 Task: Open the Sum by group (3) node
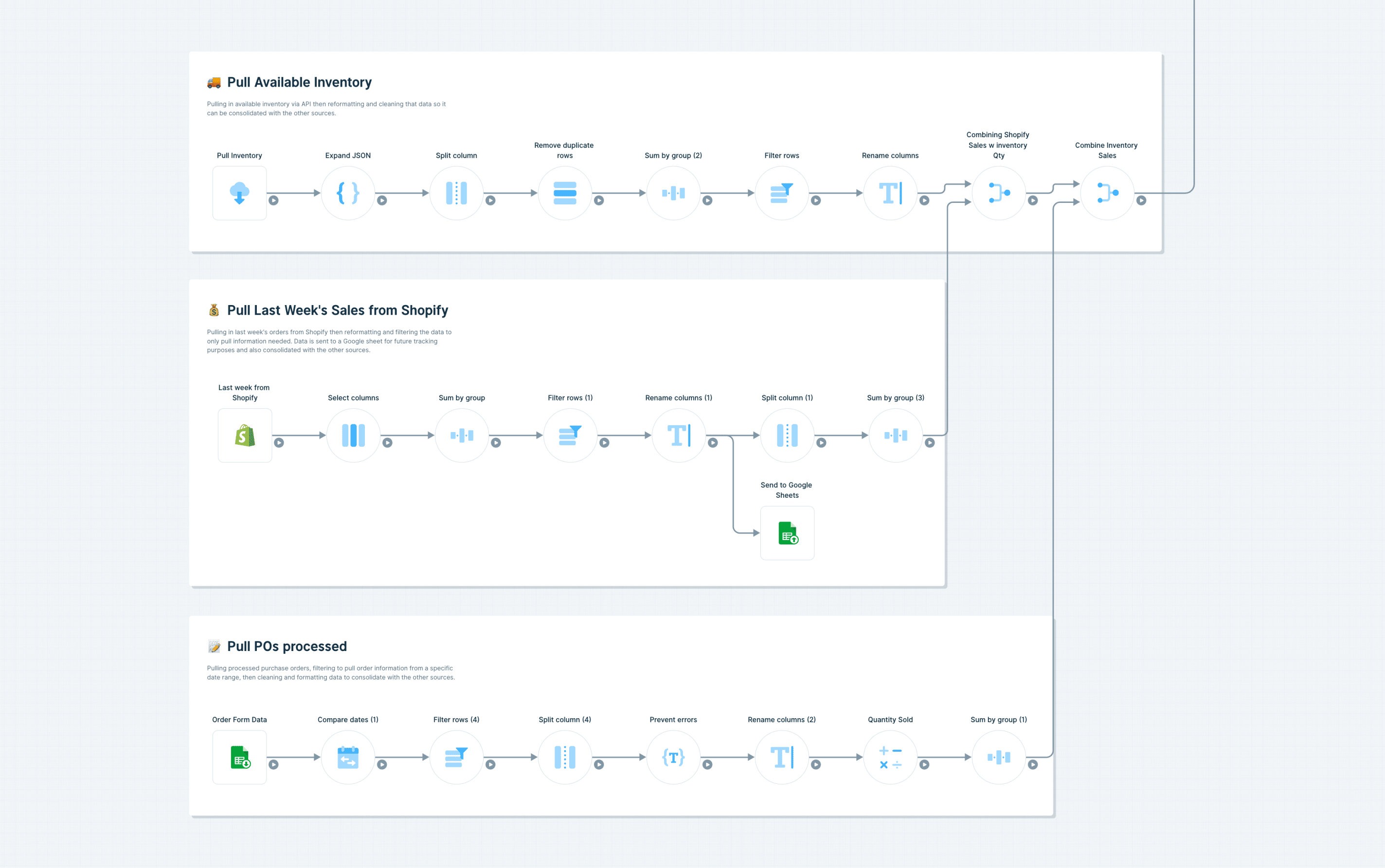[896, 435]
